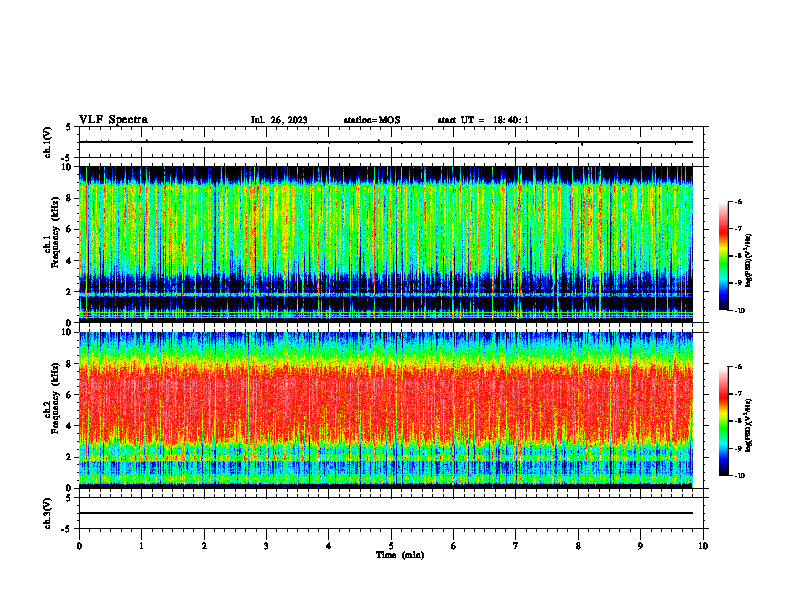Click the "6" kHz tick on ch.1 frequency axis

pos(70,229)
